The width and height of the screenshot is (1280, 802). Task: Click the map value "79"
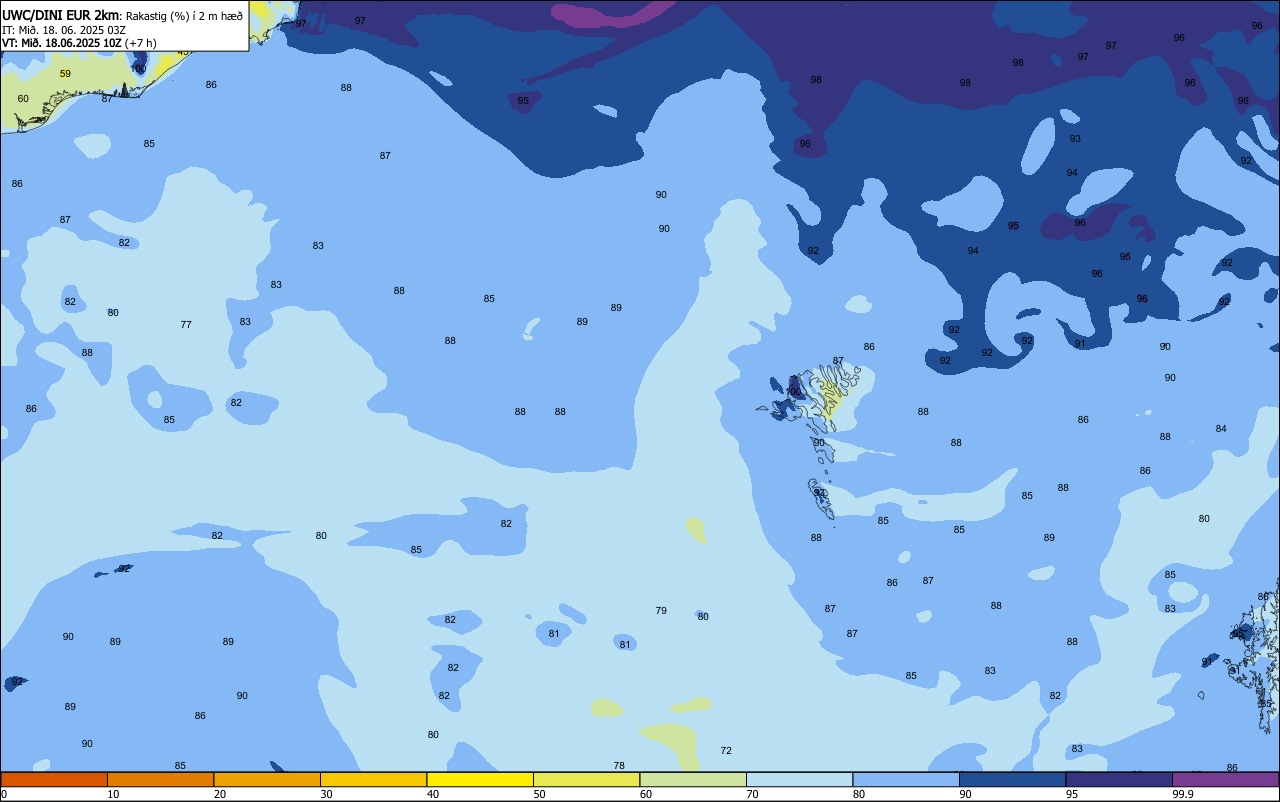[x=661, y=610]
